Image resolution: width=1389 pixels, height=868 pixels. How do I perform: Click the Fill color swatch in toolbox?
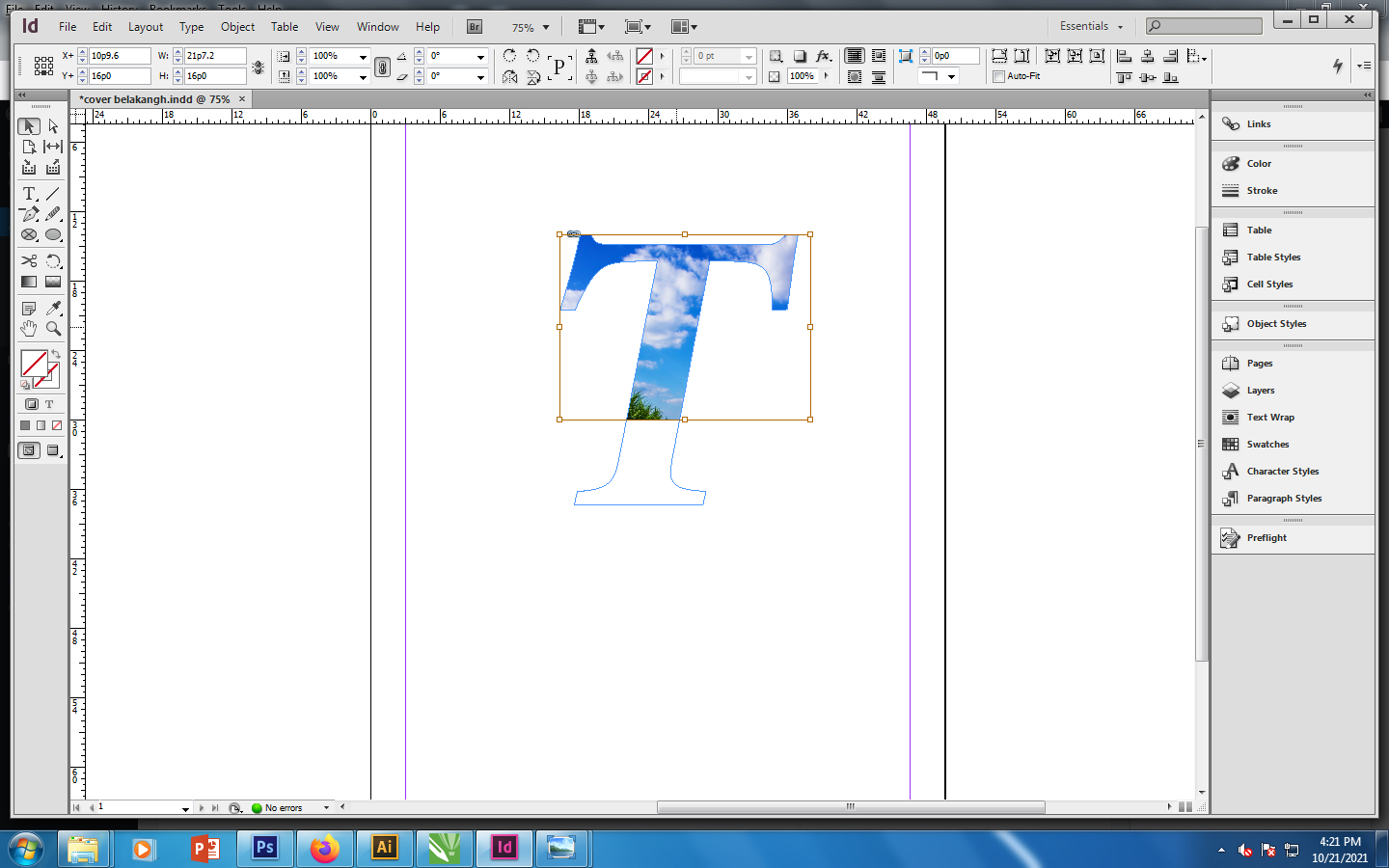34,363
